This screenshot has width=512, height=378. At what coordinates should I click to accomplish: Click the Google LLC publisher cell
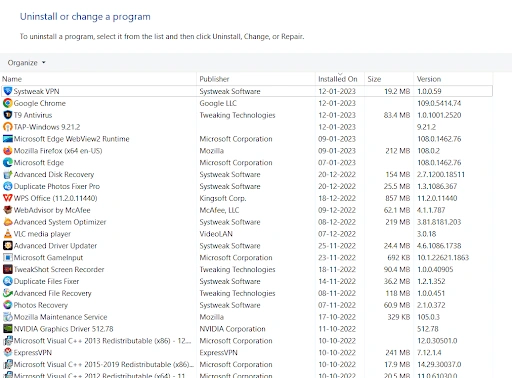click(x=218, y=103)
